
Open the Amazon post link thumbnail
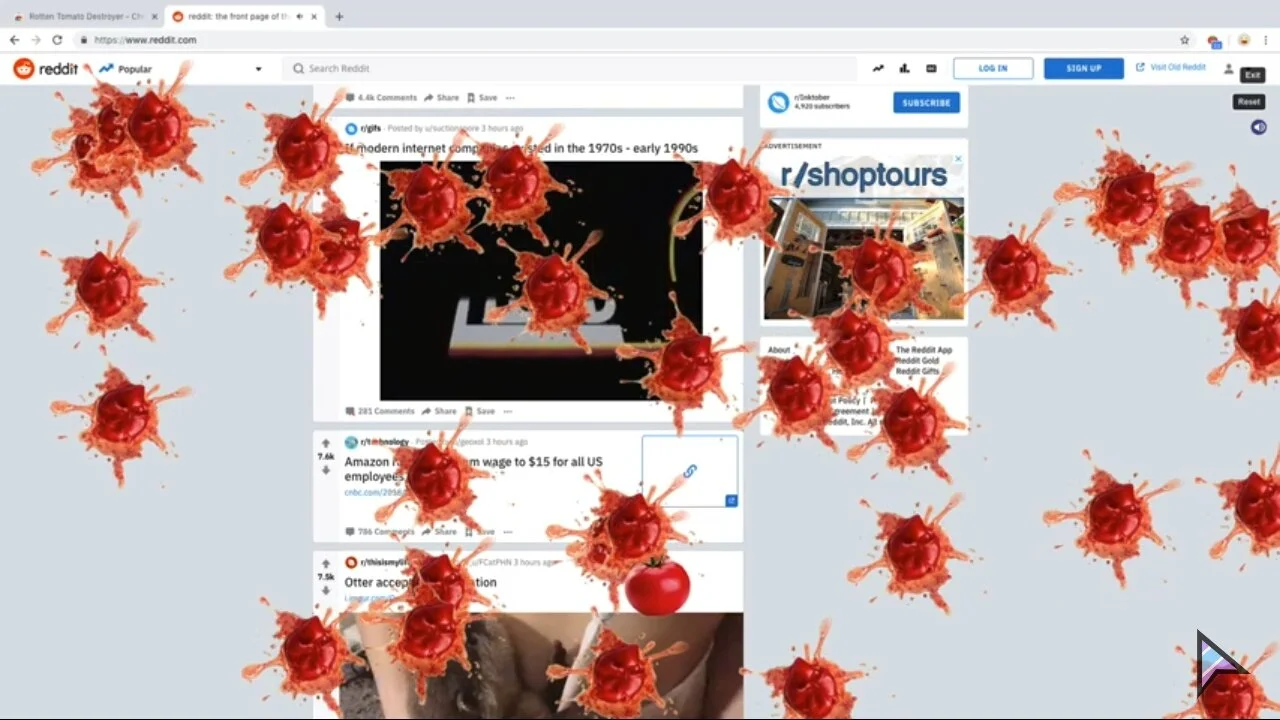[690, 471]
